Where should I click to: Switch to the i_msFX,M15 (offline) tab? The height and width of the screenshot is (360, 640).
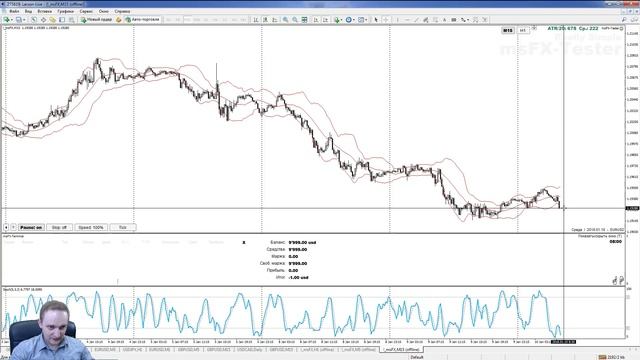402,350
